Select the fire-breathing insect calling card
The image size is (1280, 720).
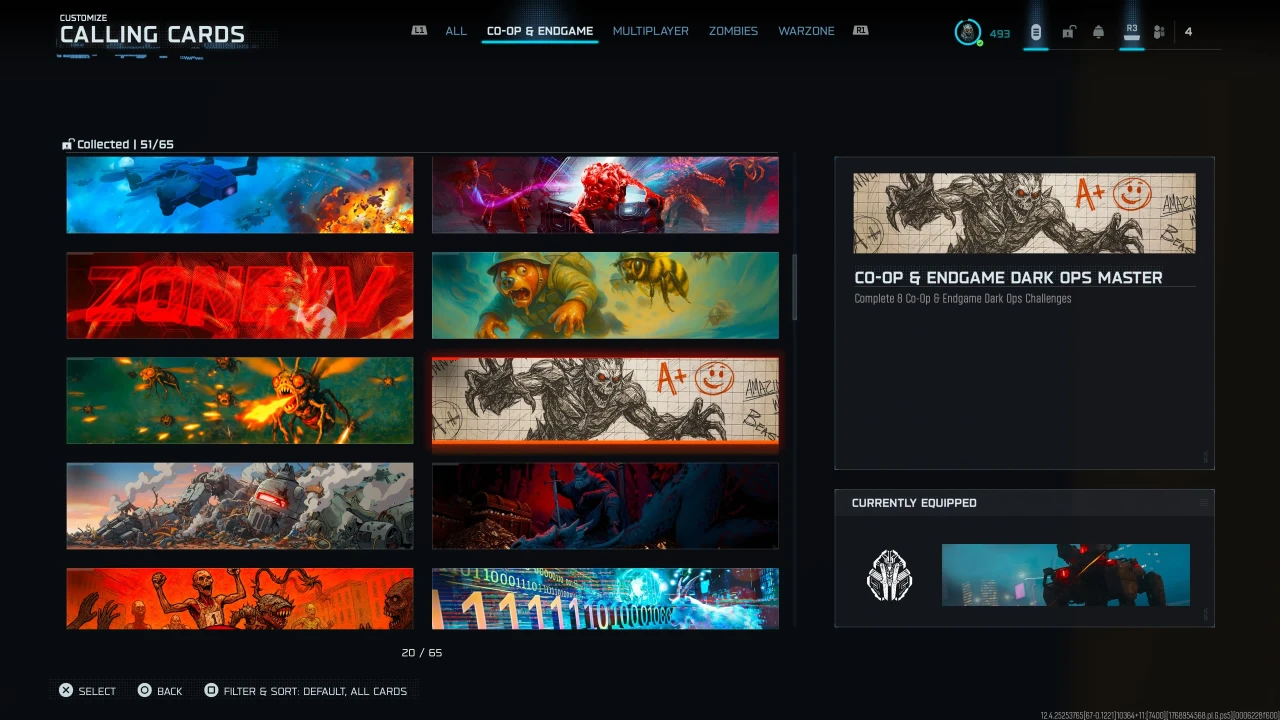tap(240, 400)
